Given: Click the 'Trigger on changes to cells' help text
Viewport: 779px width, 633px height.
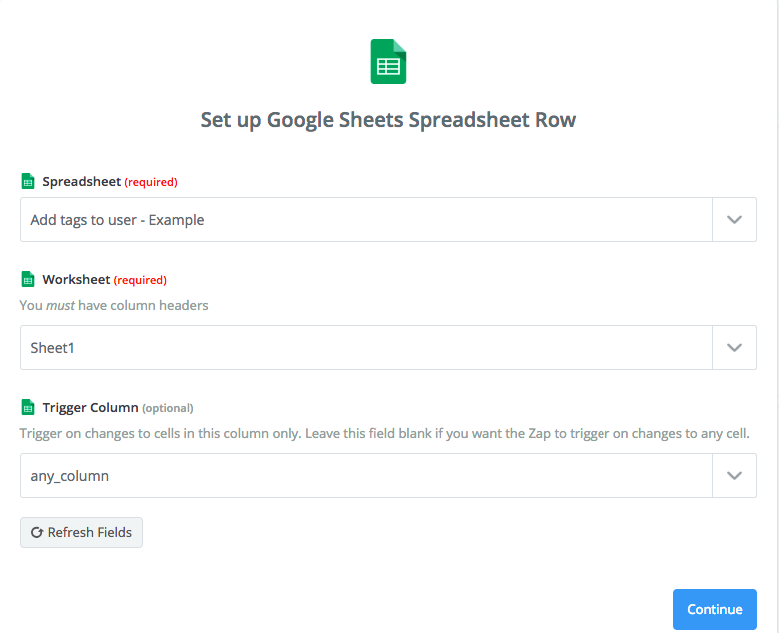Looking at the screenshot, I should [x=384, y=433].
